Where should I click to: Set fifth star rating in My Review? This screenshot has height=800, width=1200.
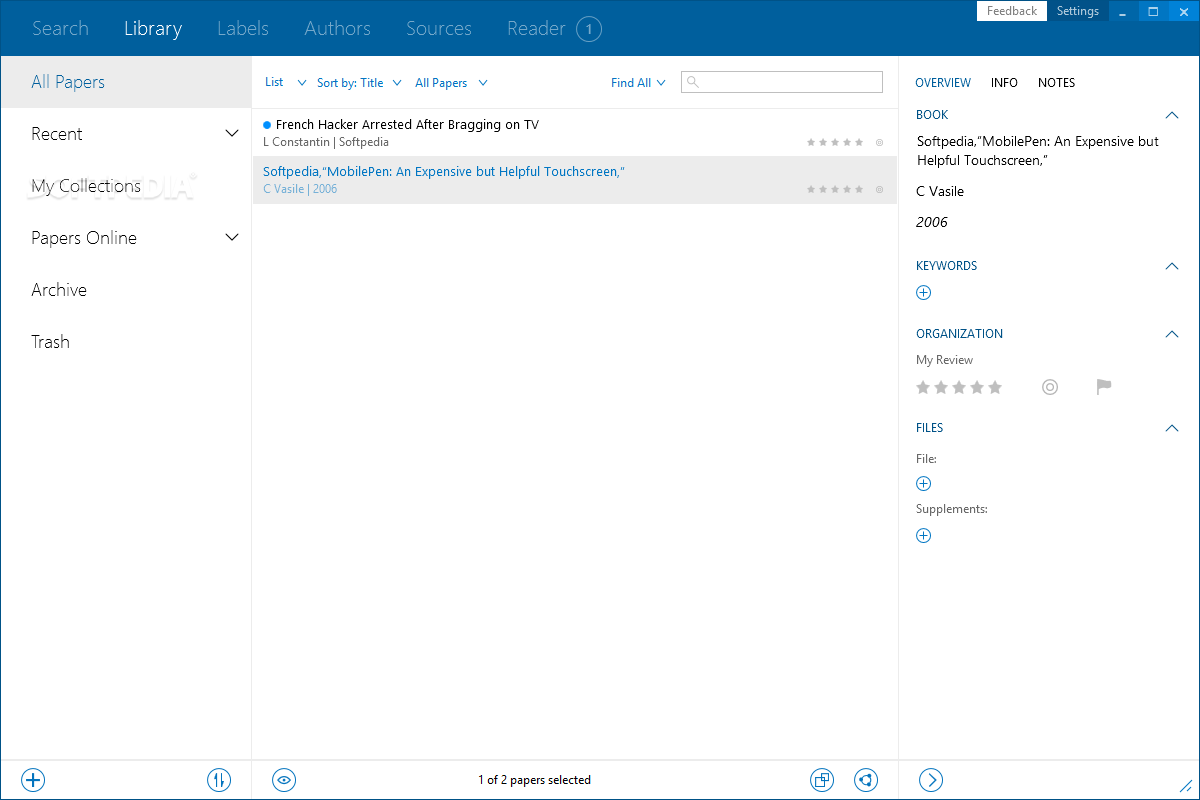995,387
